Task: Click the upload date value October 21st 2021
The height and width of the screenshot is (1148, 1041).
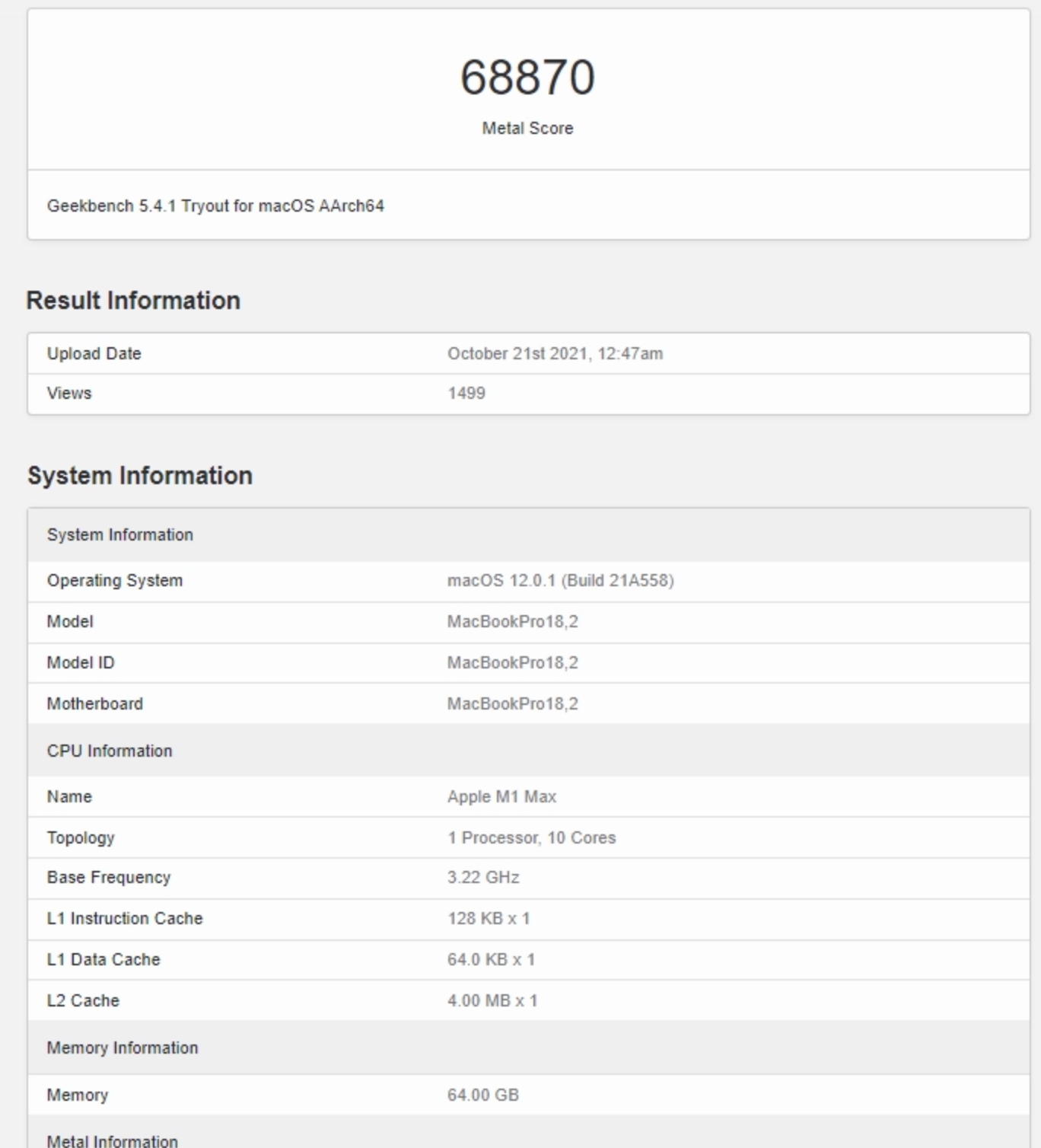Action: tap(555, 354)
